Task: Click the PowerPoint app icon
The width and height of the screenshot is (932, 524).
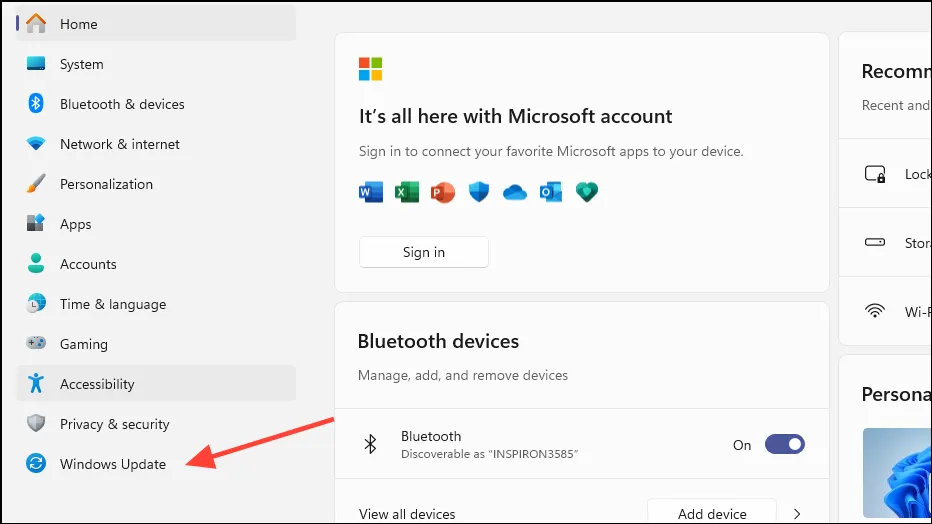Action: 442,192
